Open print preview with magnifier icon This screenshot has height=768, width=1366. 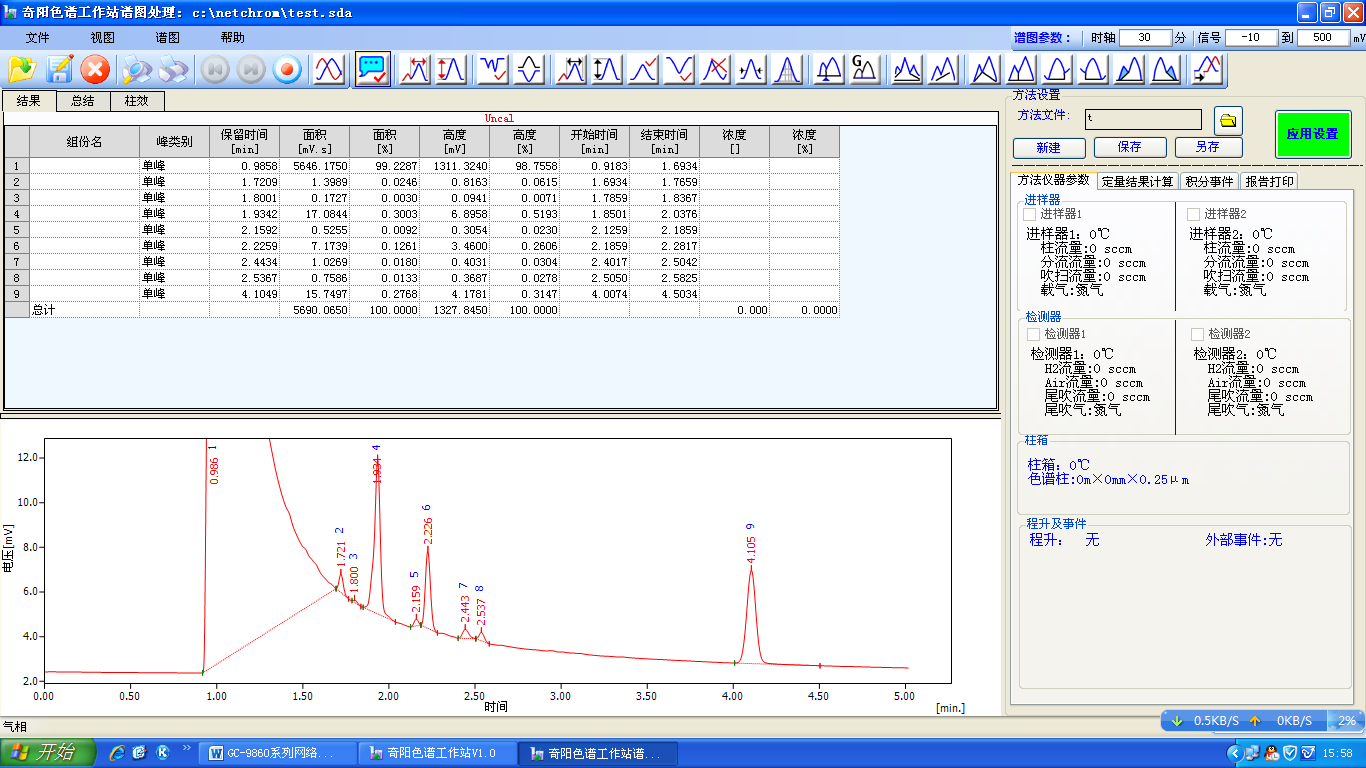pyautogui.click(x=136, y=69)
